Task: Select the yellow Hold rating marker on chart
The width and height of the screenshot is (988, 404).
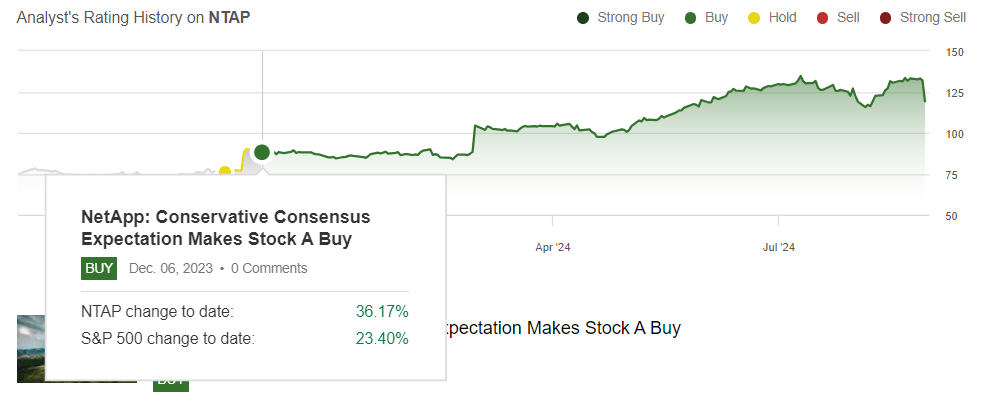Action: [225, 172]
